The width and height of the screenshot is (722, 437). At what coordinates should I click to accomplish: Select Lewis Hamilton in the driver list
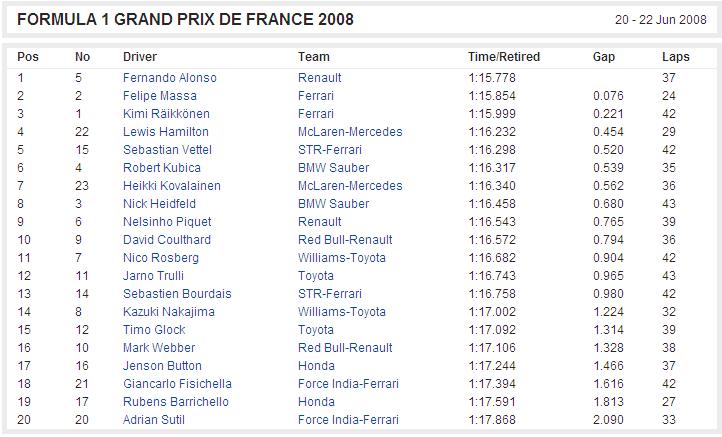pyautogui.click(x=166, y=132)
